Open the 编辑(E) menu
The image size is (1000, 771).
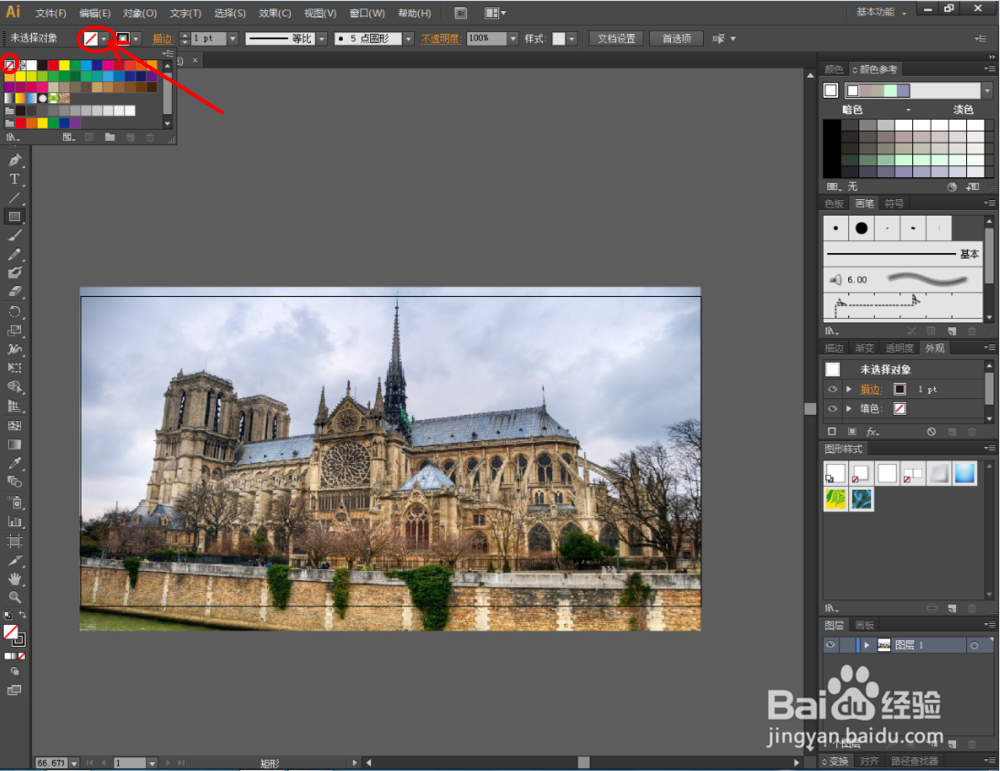[94, 13]
